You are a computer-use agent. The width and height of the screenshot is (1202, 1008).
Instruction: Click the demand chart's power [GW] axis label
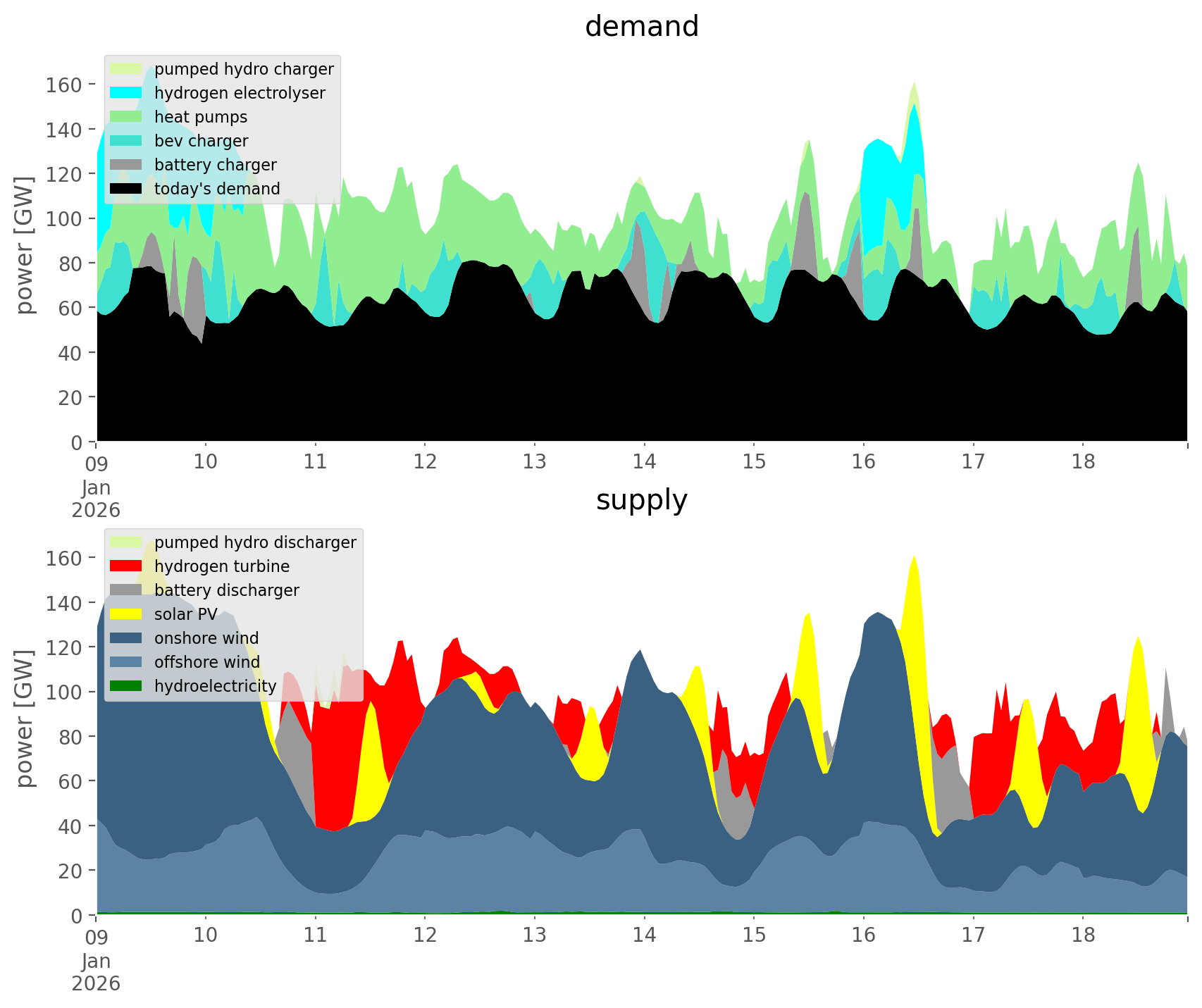tap(25, 245)
